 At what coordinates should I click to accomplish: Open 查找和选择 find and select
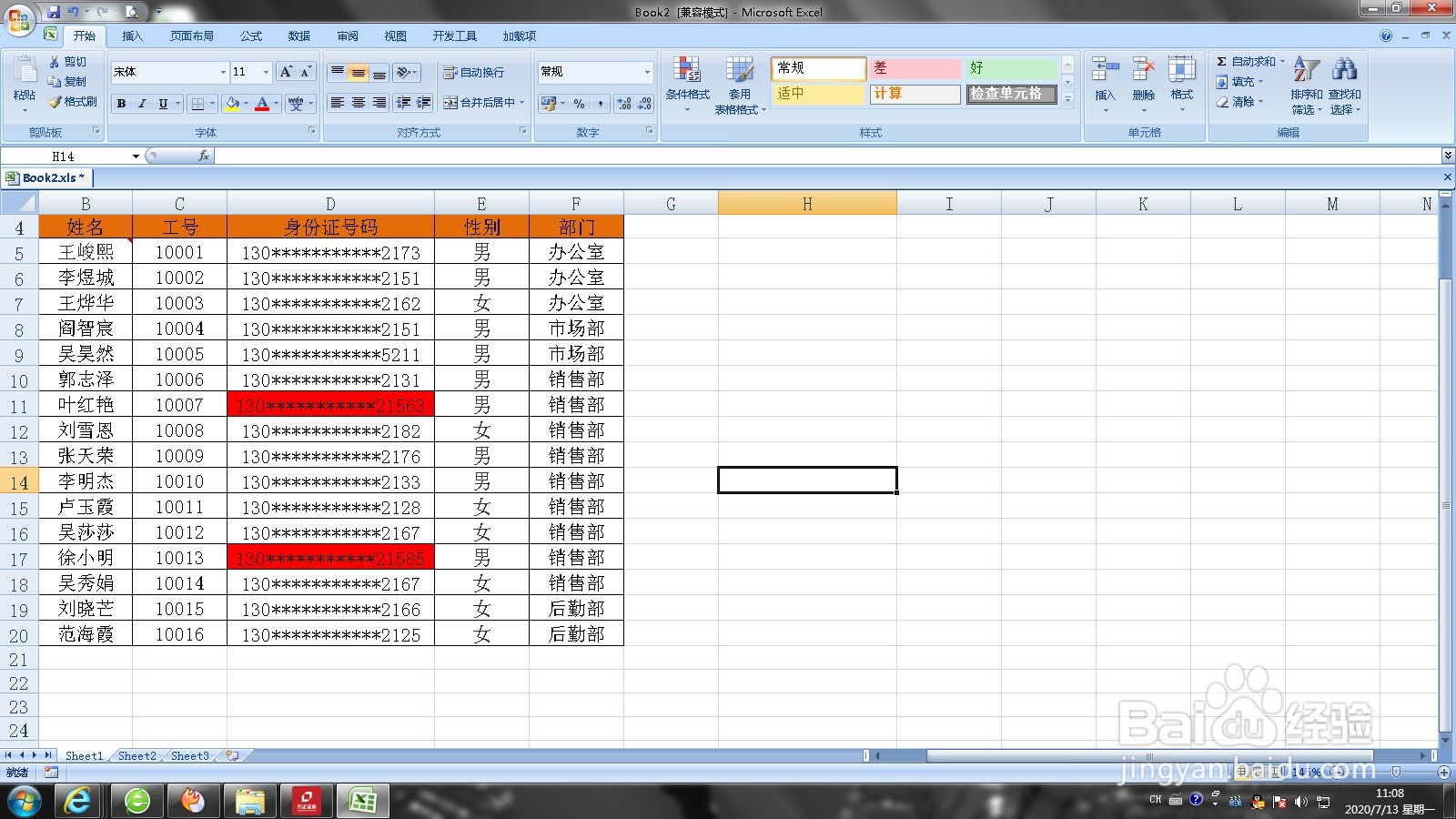click(x=1344, y=85)
